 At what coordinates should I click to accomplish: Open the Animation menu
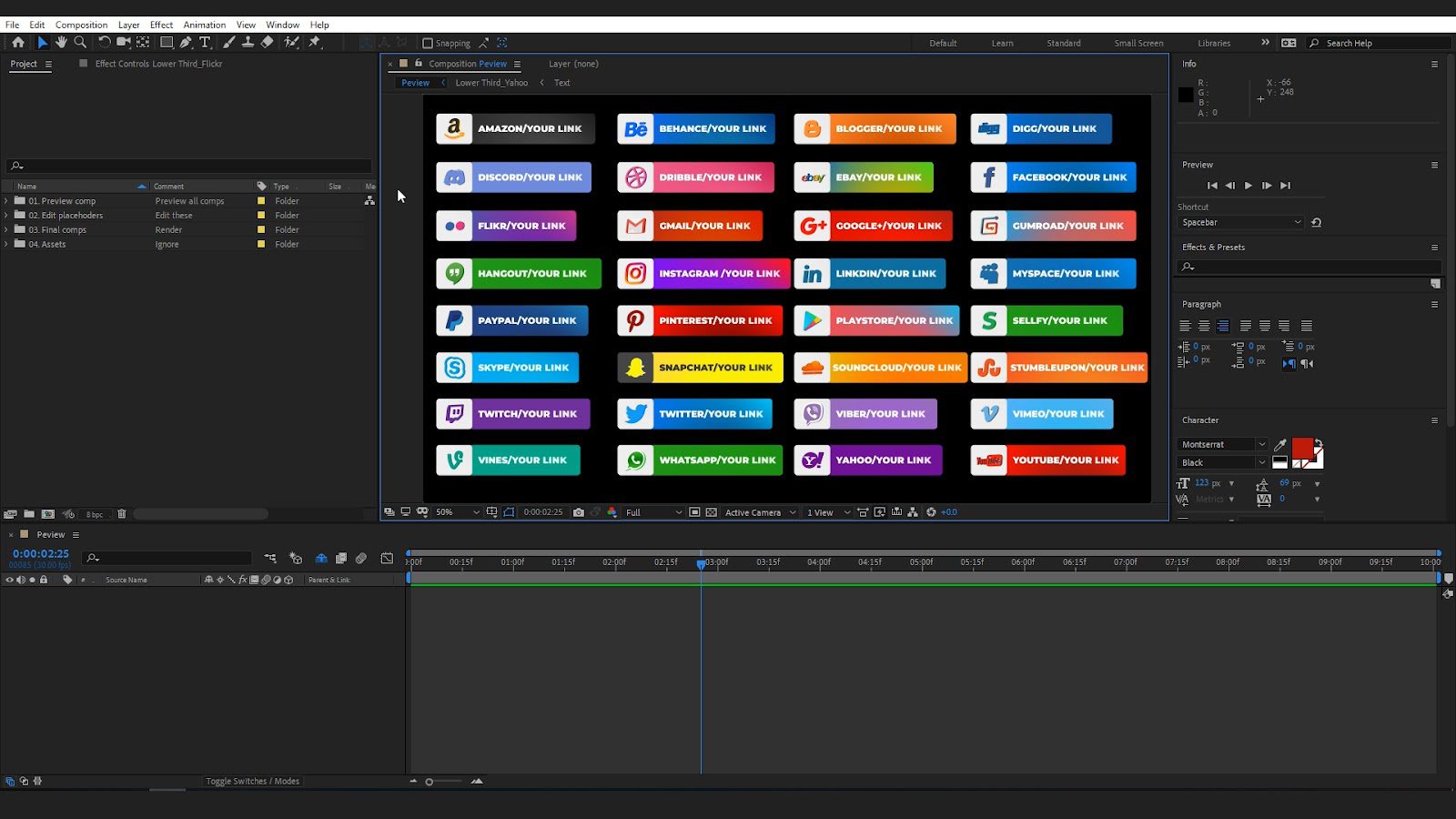pyautogui.click(x=205, y=25)
